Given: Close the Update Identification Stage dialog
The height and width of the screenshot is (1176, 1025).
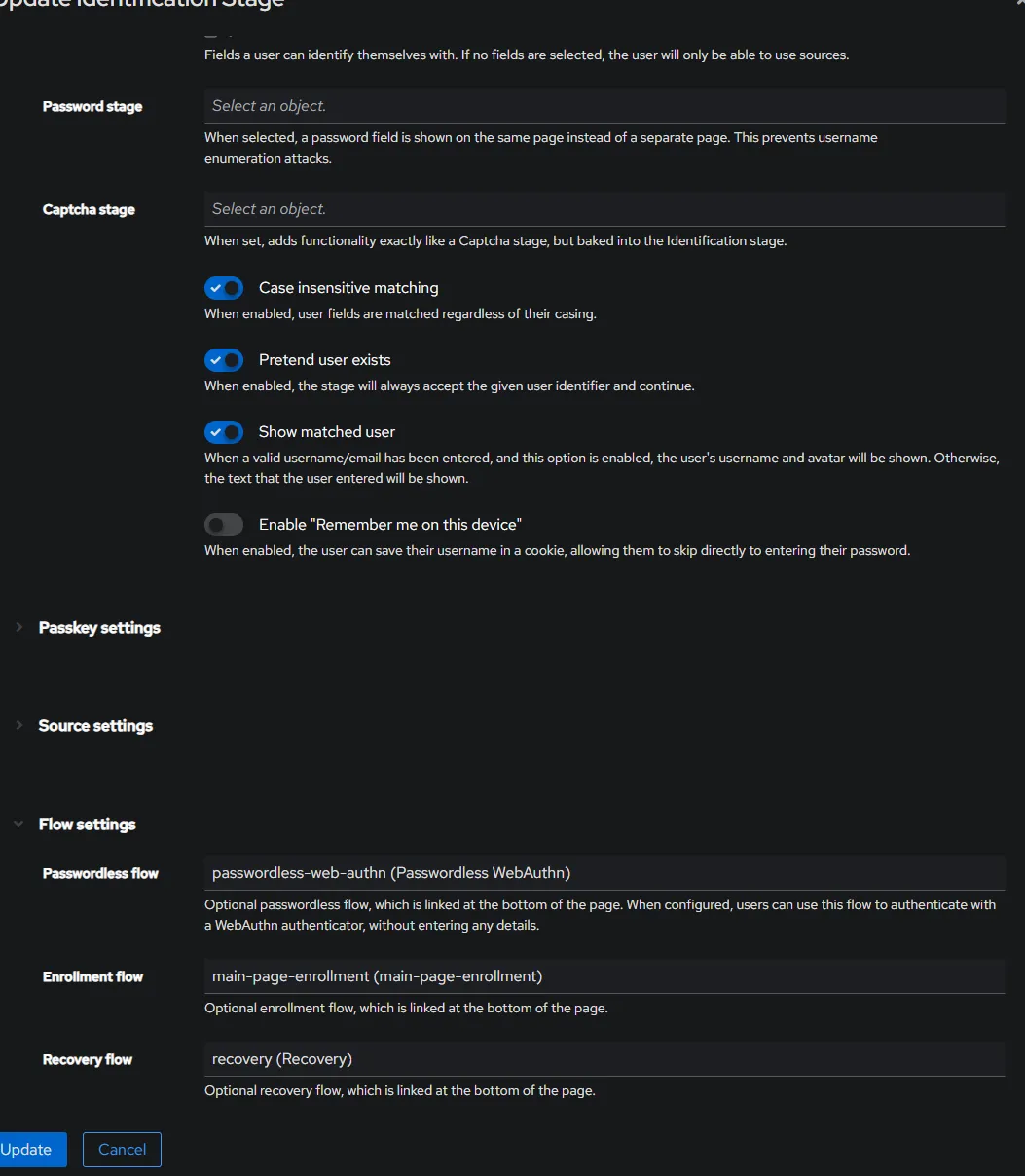Looking at the screenshot, I should 1019,3.
